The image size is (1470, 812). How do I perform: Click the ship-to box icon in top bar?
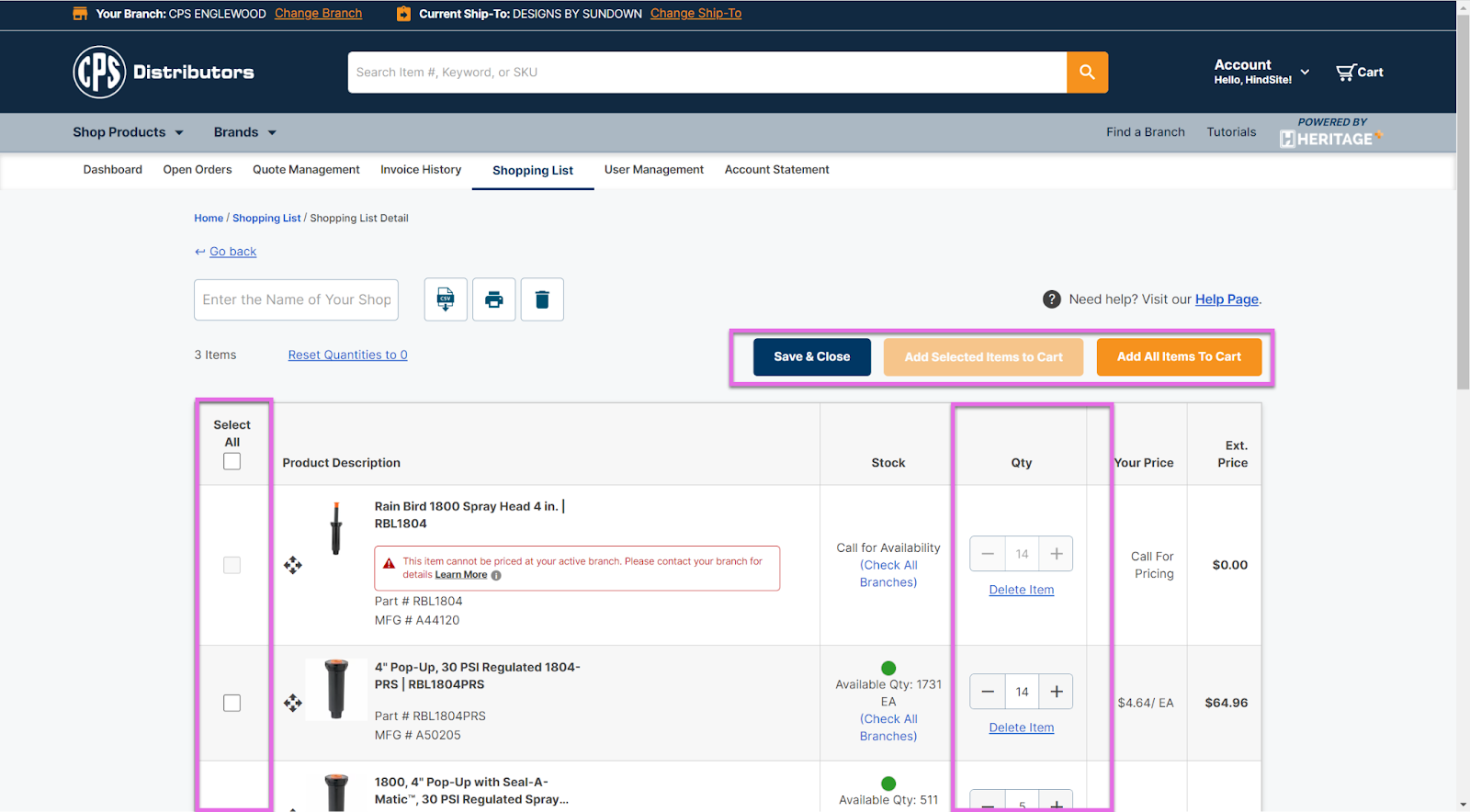403,14
